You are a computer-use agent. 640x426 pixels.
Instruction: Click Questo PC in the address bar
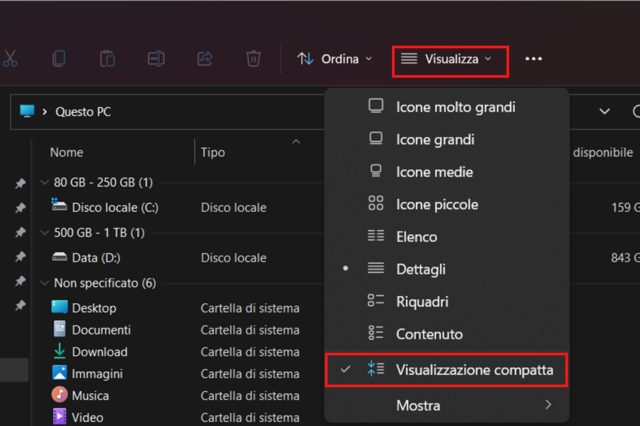pyautogui.click(x=83, y=112)
